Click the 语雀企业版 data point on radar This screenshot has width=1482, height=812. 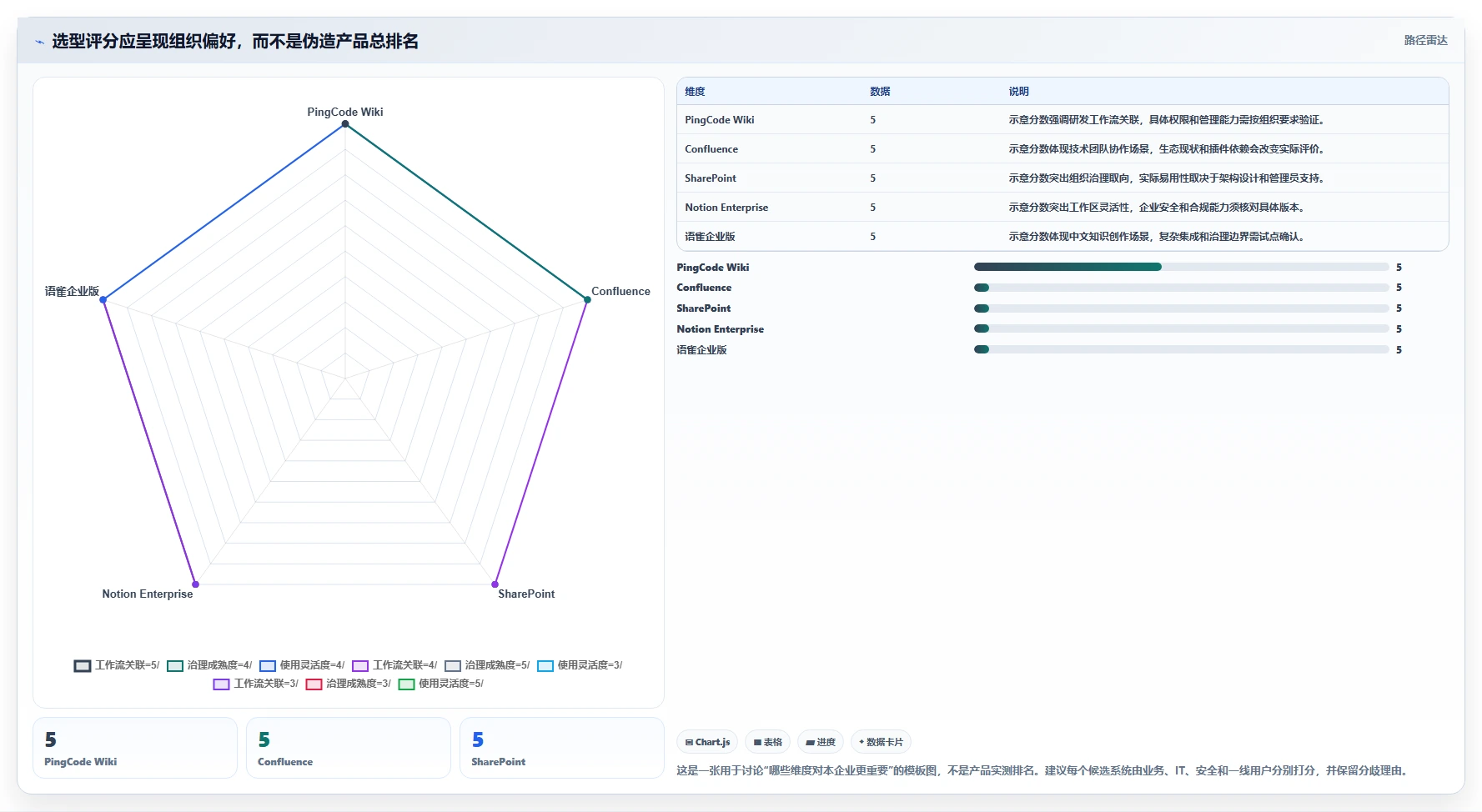(x=103, y=300)
